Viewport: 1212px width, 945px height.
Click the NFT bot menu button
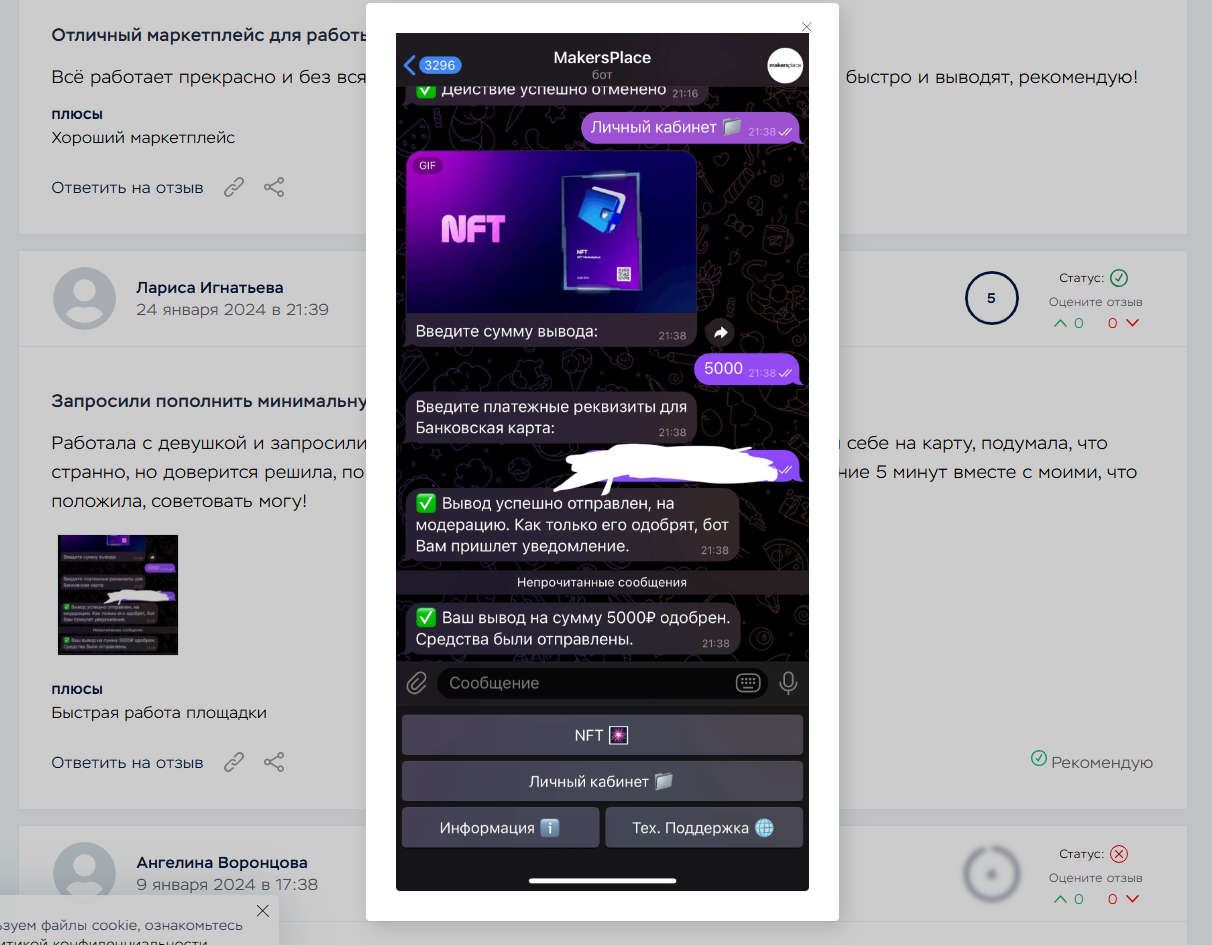pos(602,735)
